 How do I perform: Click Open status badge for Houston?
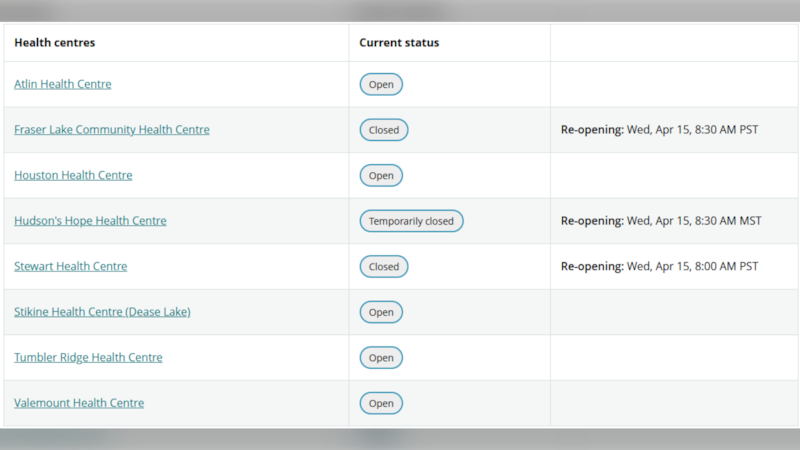point(381,176)
